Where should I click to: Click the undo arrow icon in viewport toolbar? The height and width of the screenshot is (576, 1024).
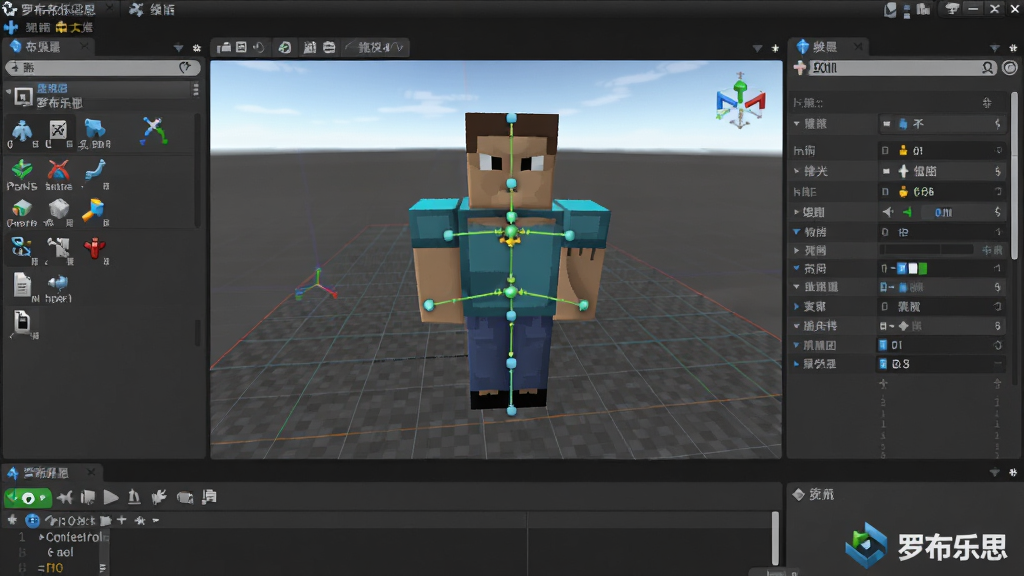point(259,48)
